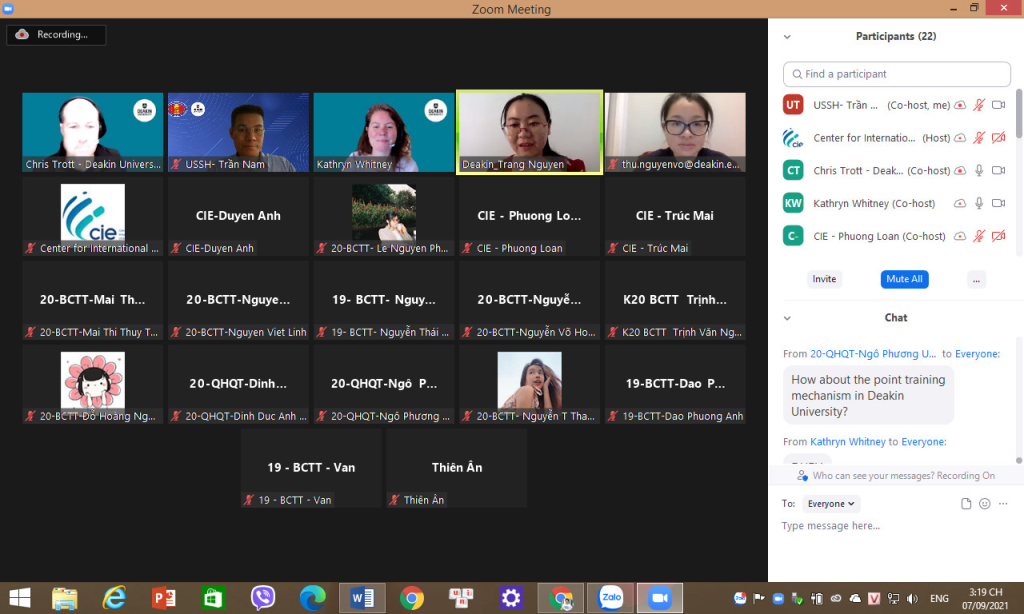Screen dimensions: 1024x614
Task: Open Word from taskbar
Action: click(x=362, y=598)
